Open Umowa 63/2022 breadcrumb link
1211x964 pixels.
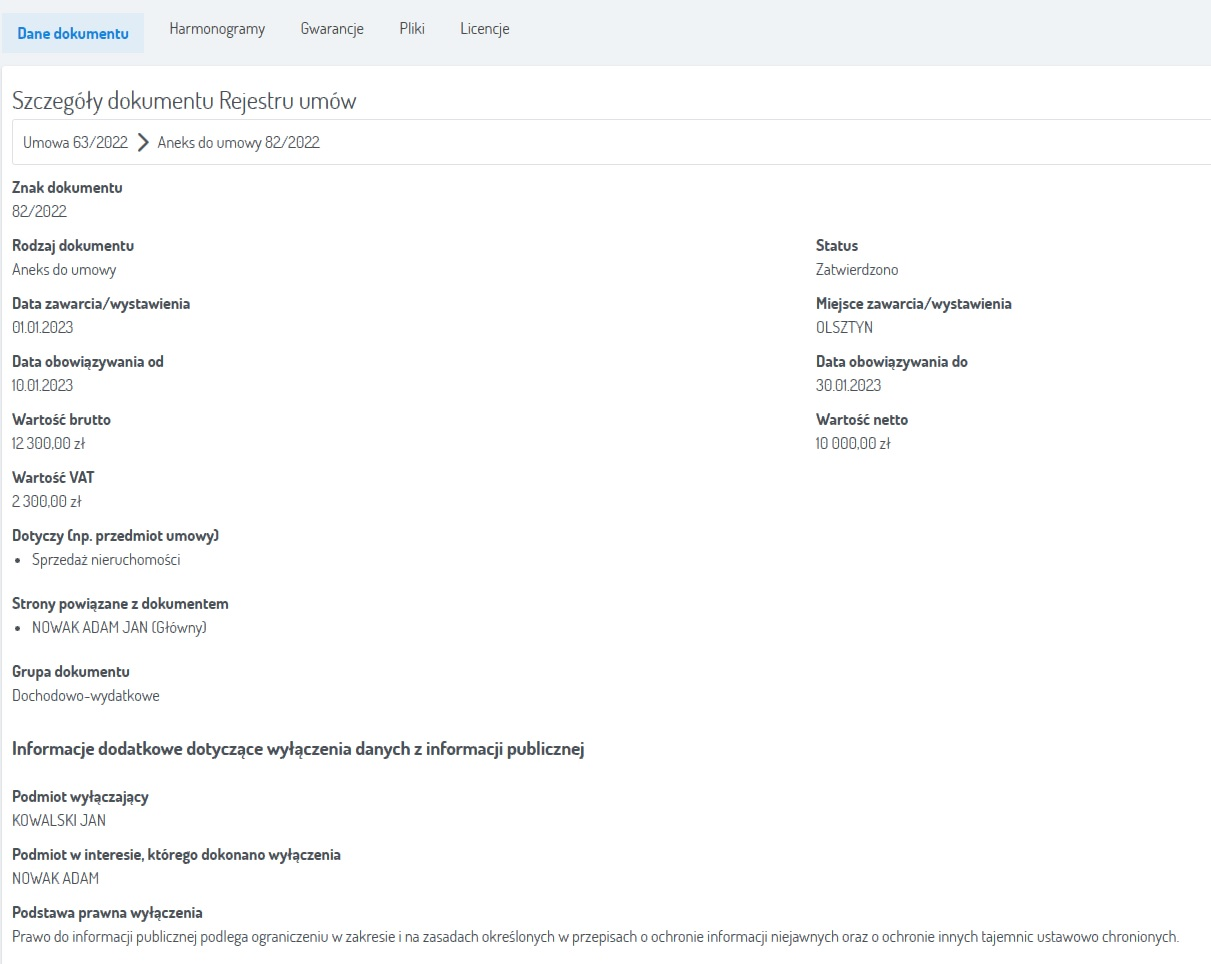click(76, 142)
